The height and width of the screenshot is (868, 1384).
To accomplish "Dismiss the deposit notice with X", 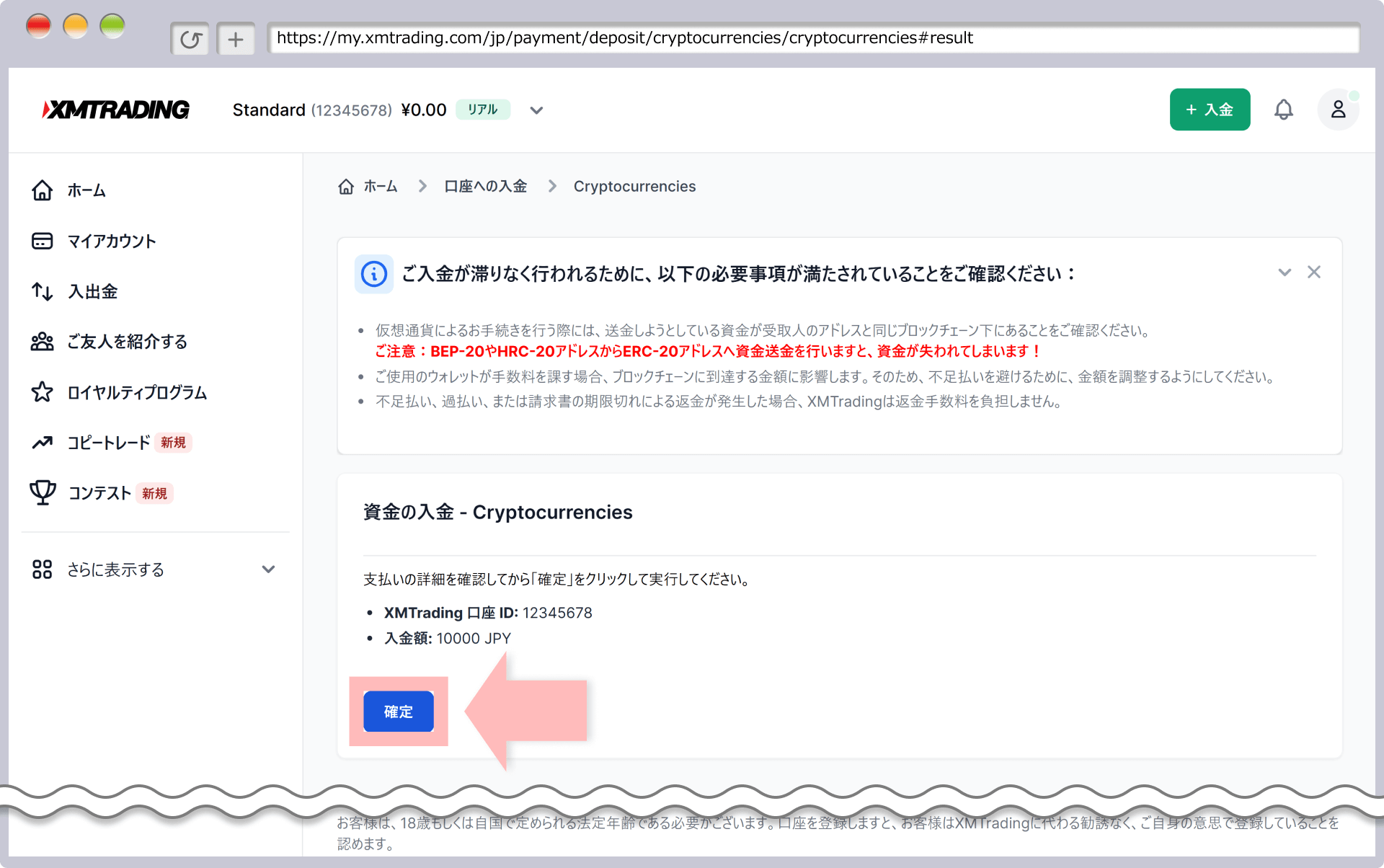I will [1314, 273].
